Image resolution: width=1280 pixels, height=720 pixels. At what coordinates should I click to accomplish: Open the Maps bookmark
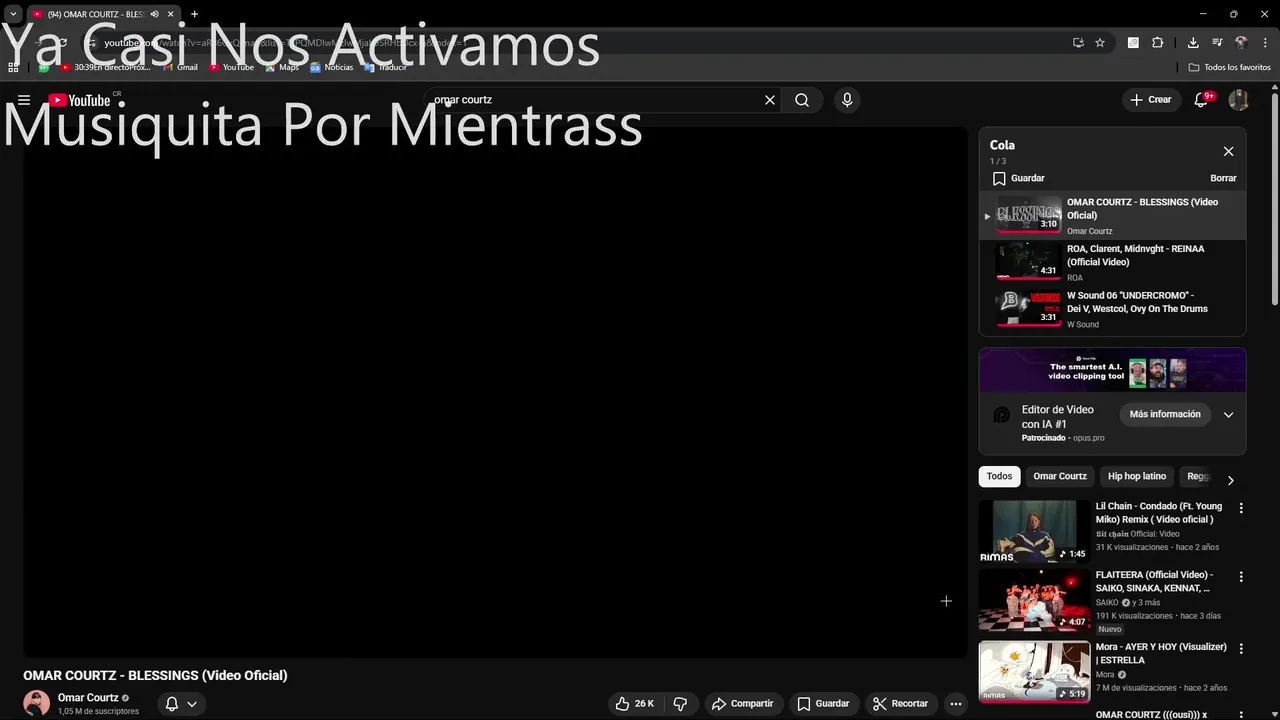[x=281, y=67]
